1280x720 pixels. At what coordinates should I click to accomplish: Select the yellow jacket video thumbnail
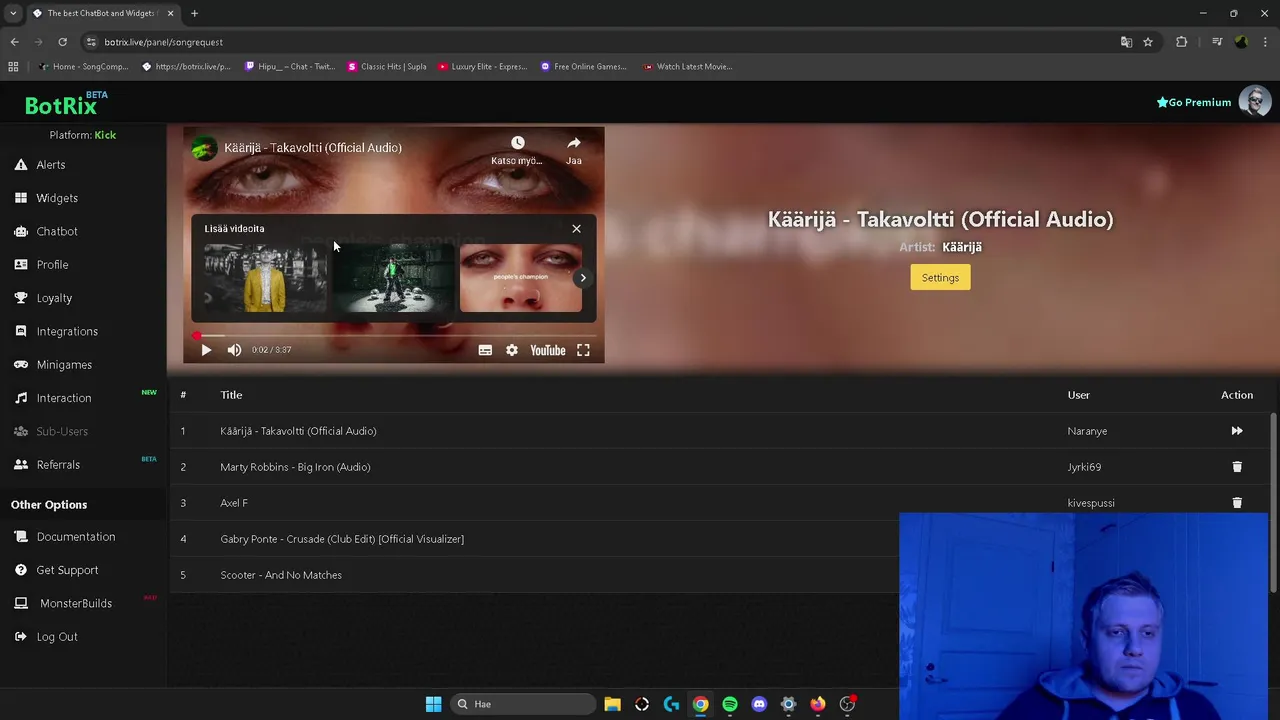pos(266,278)
